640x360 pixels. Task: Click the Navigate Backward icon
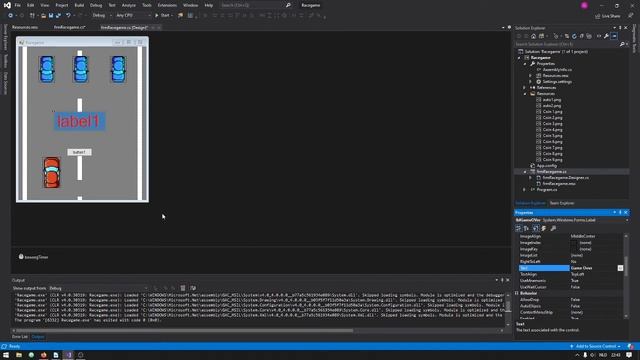point(11,16)
